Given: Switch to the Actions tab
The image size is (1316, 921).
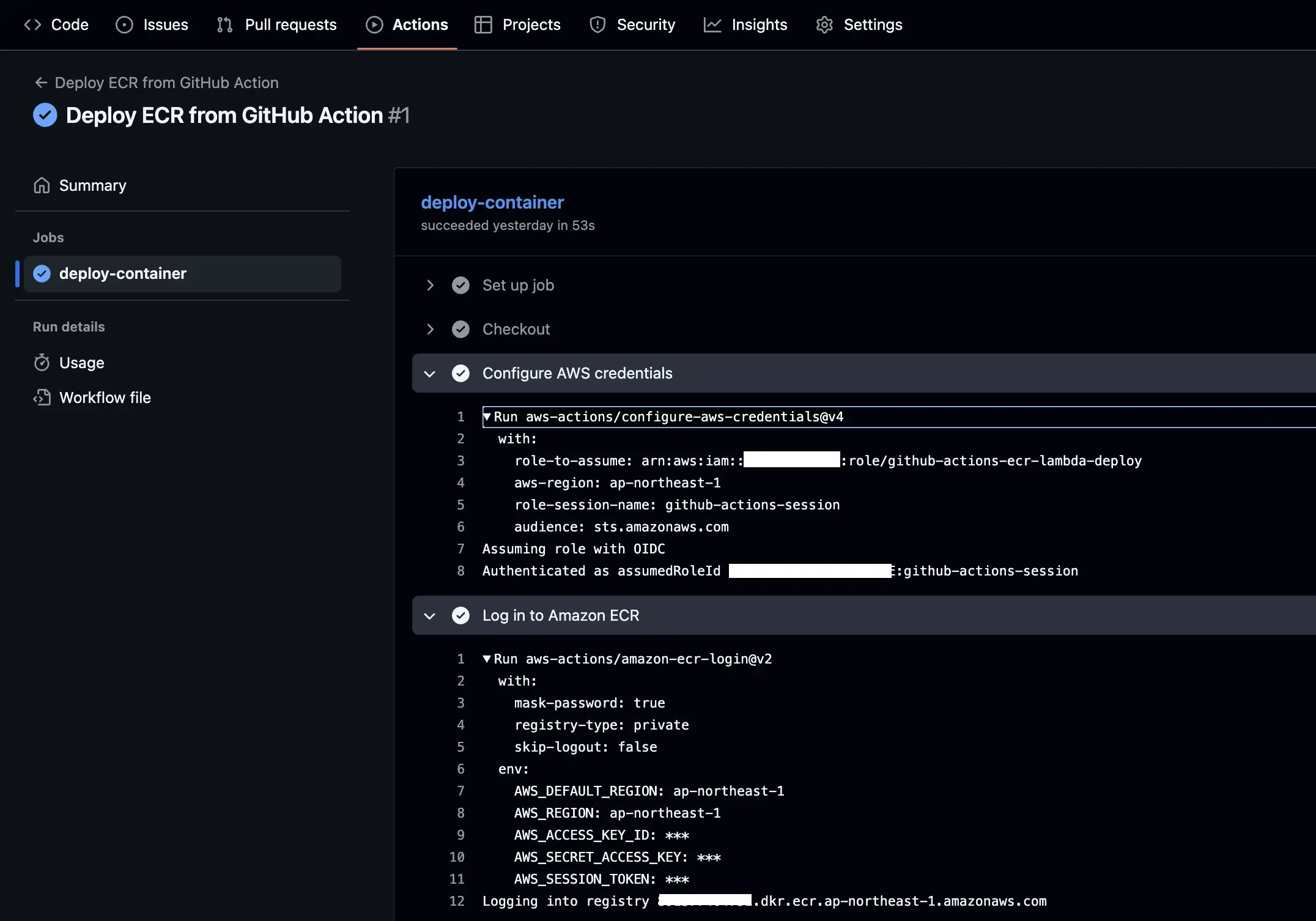Looking at the screenshot, I should point(407,24).
